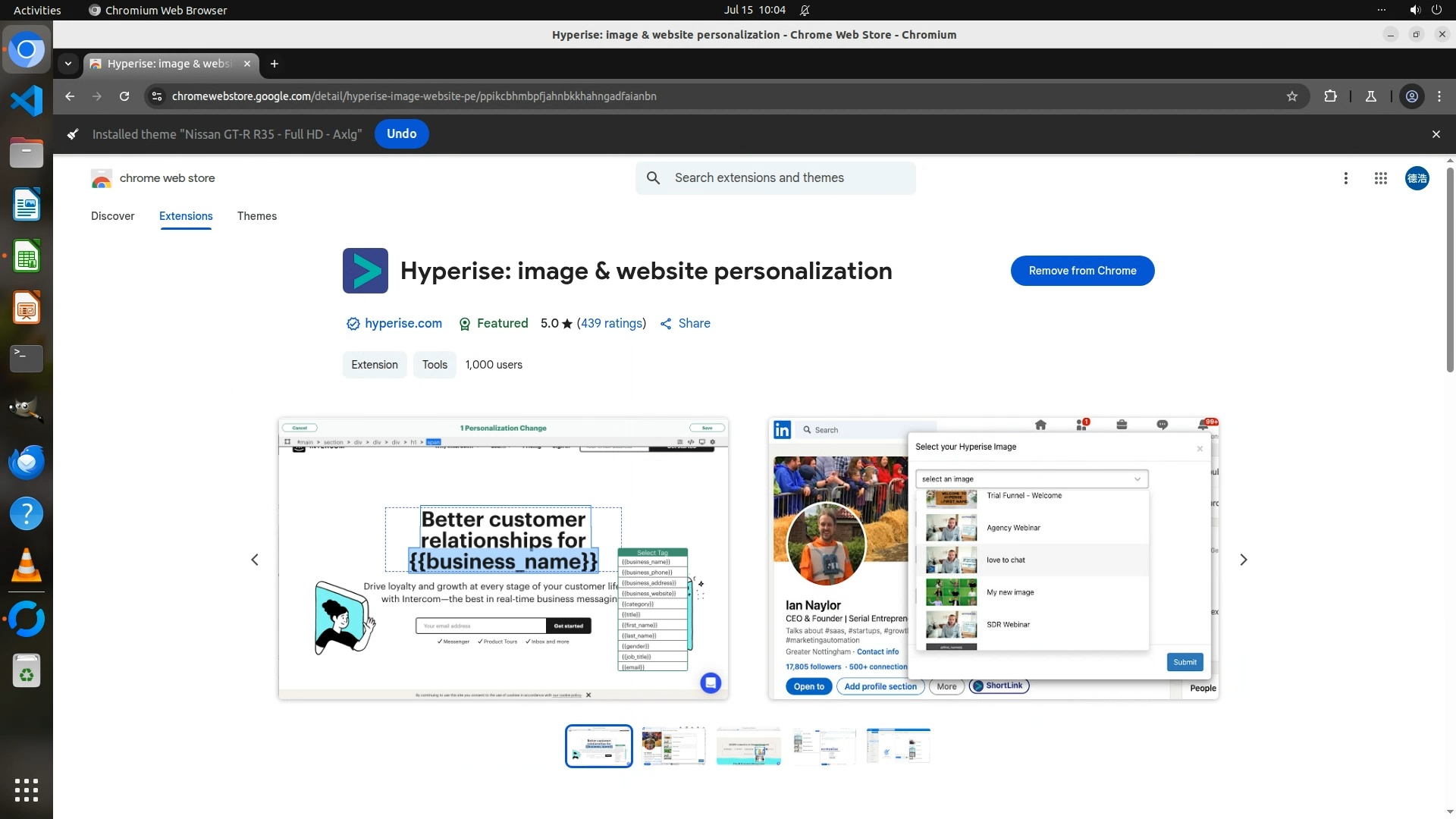1456x819 pixels.
Task: Click Remove from Chrome button
Action: pyautogui.click(x=1082, y=271)
